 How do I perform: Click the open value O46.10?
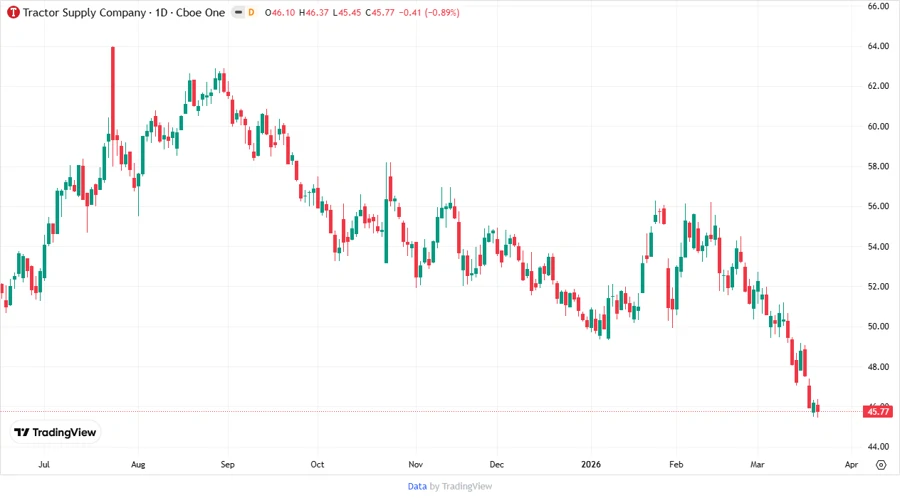tap(280, 13)
